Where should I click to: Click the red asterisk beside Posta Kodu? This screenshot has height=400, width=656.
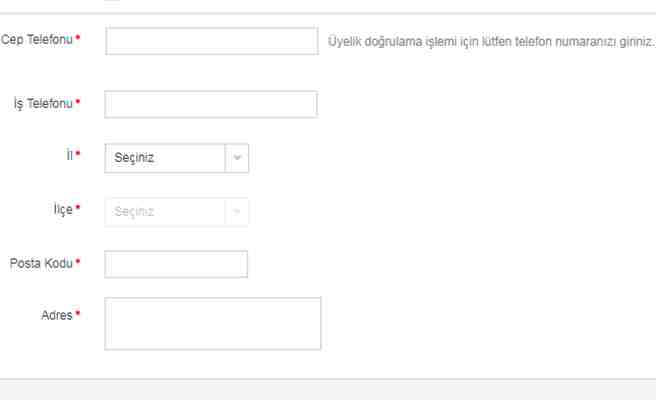[78, 263]
